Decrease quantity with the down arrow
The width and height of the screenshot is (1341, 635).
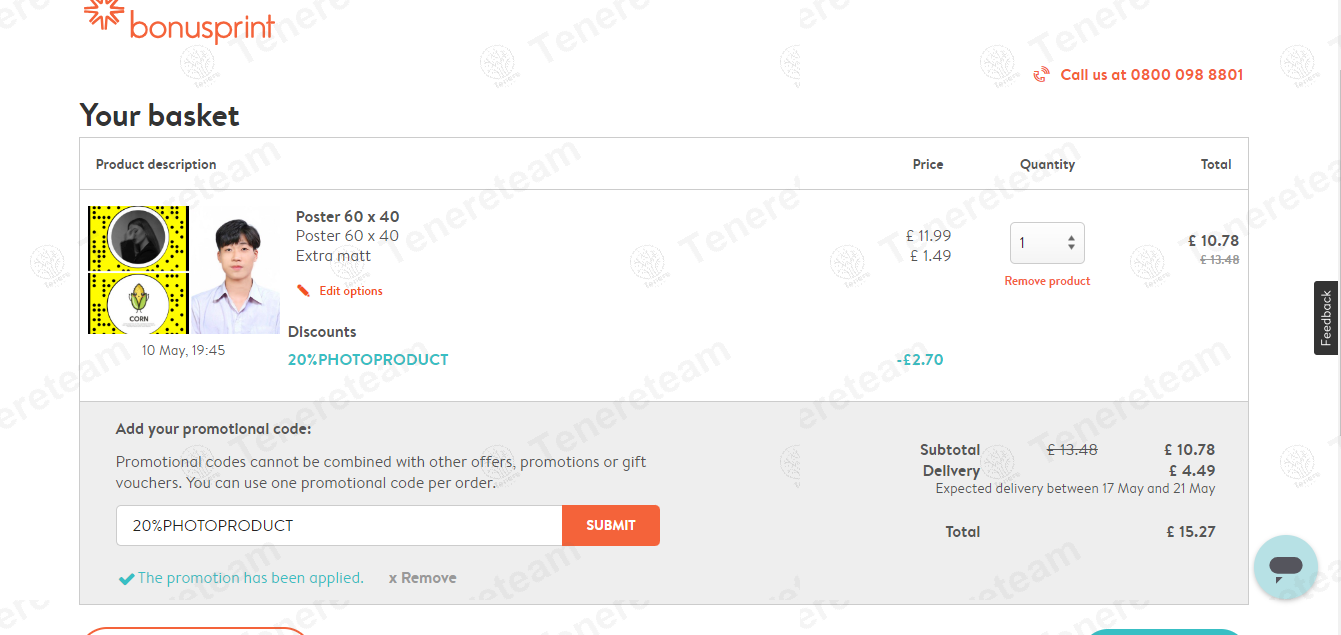click(x=1071, y=247)
